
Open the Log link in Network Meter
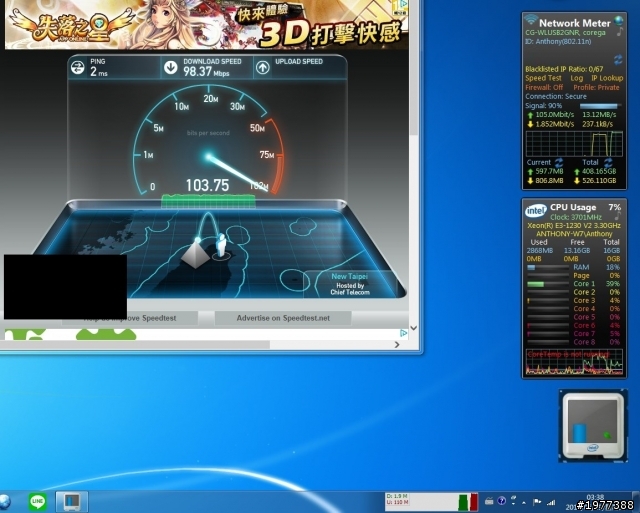click(x=576, y=78)
